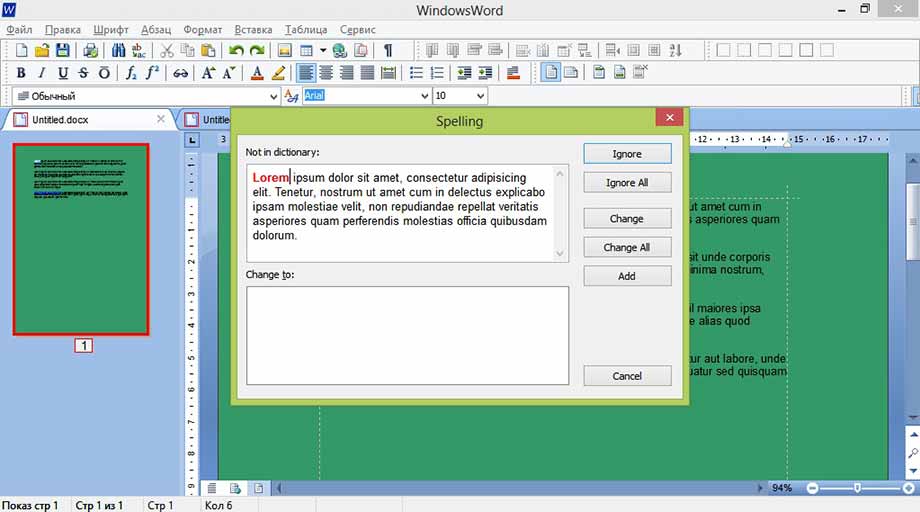
Task: Redo the action with the green arrow
Action: pos(256,50)
